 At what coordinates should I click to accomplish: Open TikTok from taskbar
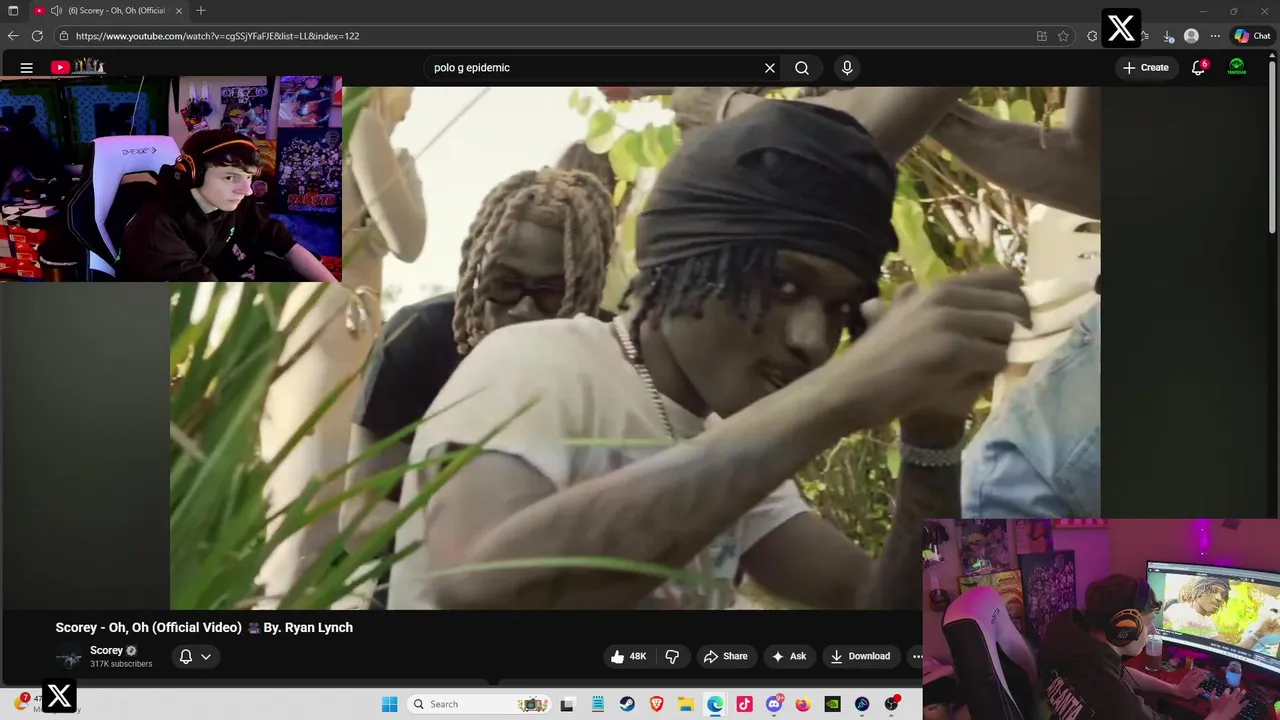pyautogui.click(x=744, y=704)
